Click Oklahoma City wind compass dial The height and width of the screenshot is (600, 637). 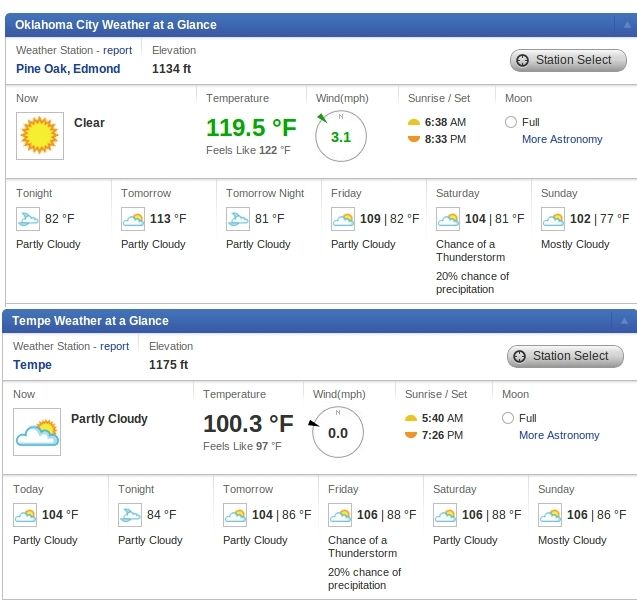coord(340,136)
